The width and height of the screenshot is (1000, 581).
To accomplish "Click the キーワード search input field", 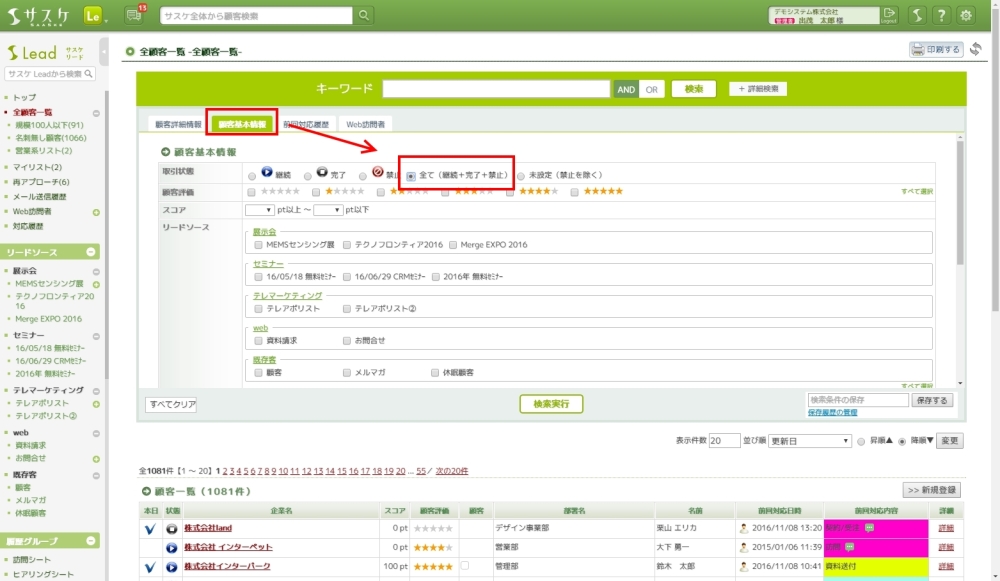I will click(495, 89).
